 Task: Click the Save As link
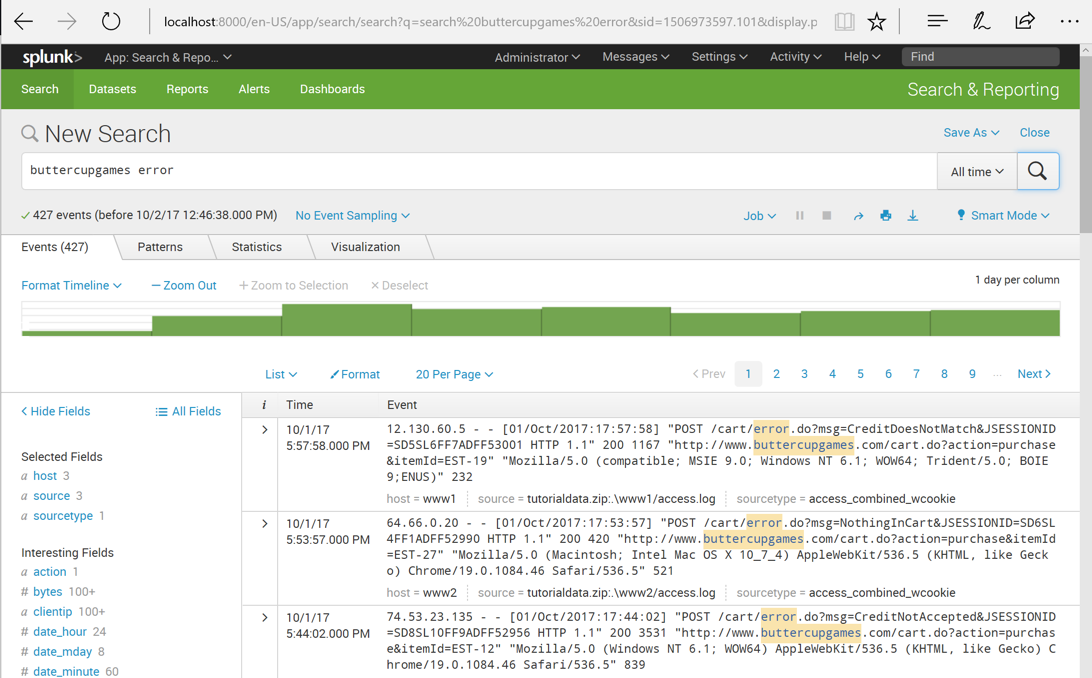click(970, 133)
